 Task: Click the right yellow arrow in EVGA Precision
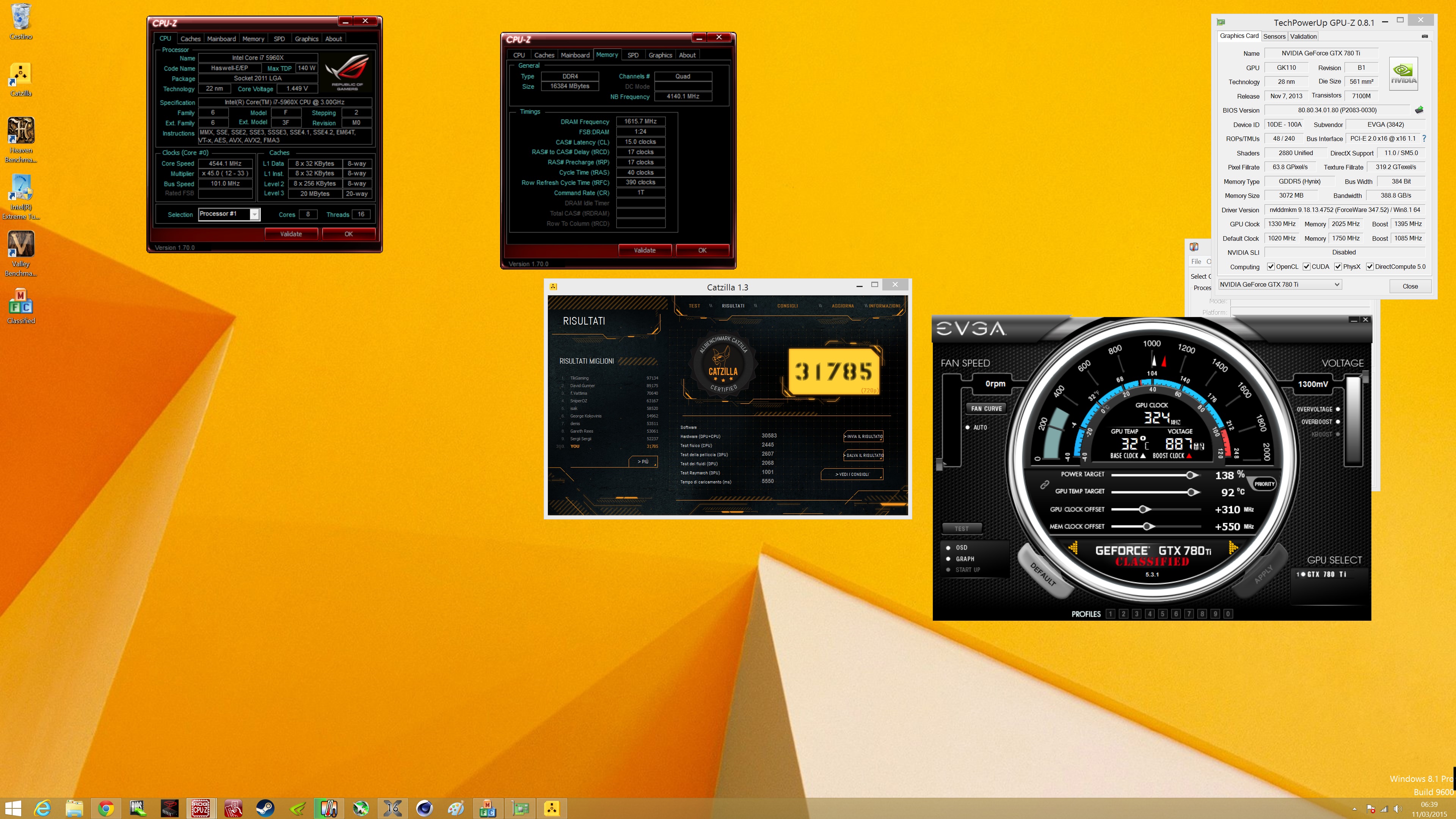[x=1233, y=548]
